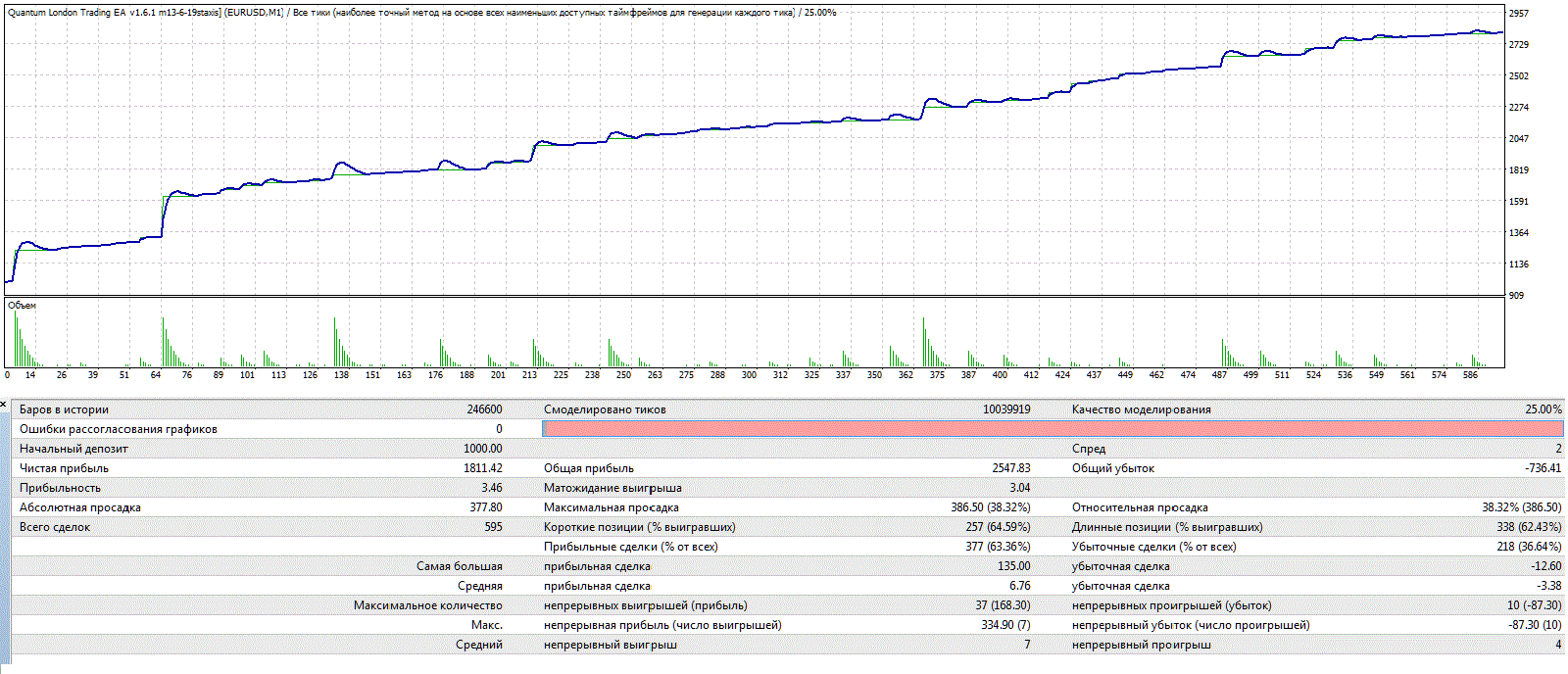Click the 'Макс.' row heading
The width and height of the screenshot is (1568, 674).
tap(487, 625)
